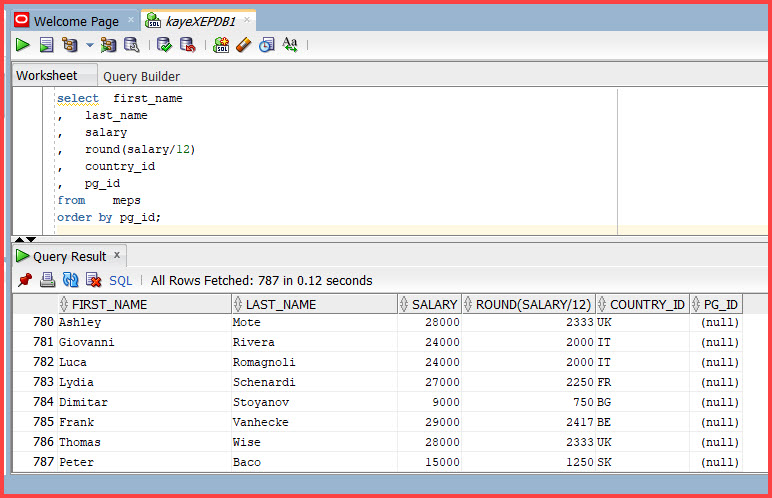This screenshot has height=498, width=772.
Task: Select the Worksheet tab
Action: [47, 75]
